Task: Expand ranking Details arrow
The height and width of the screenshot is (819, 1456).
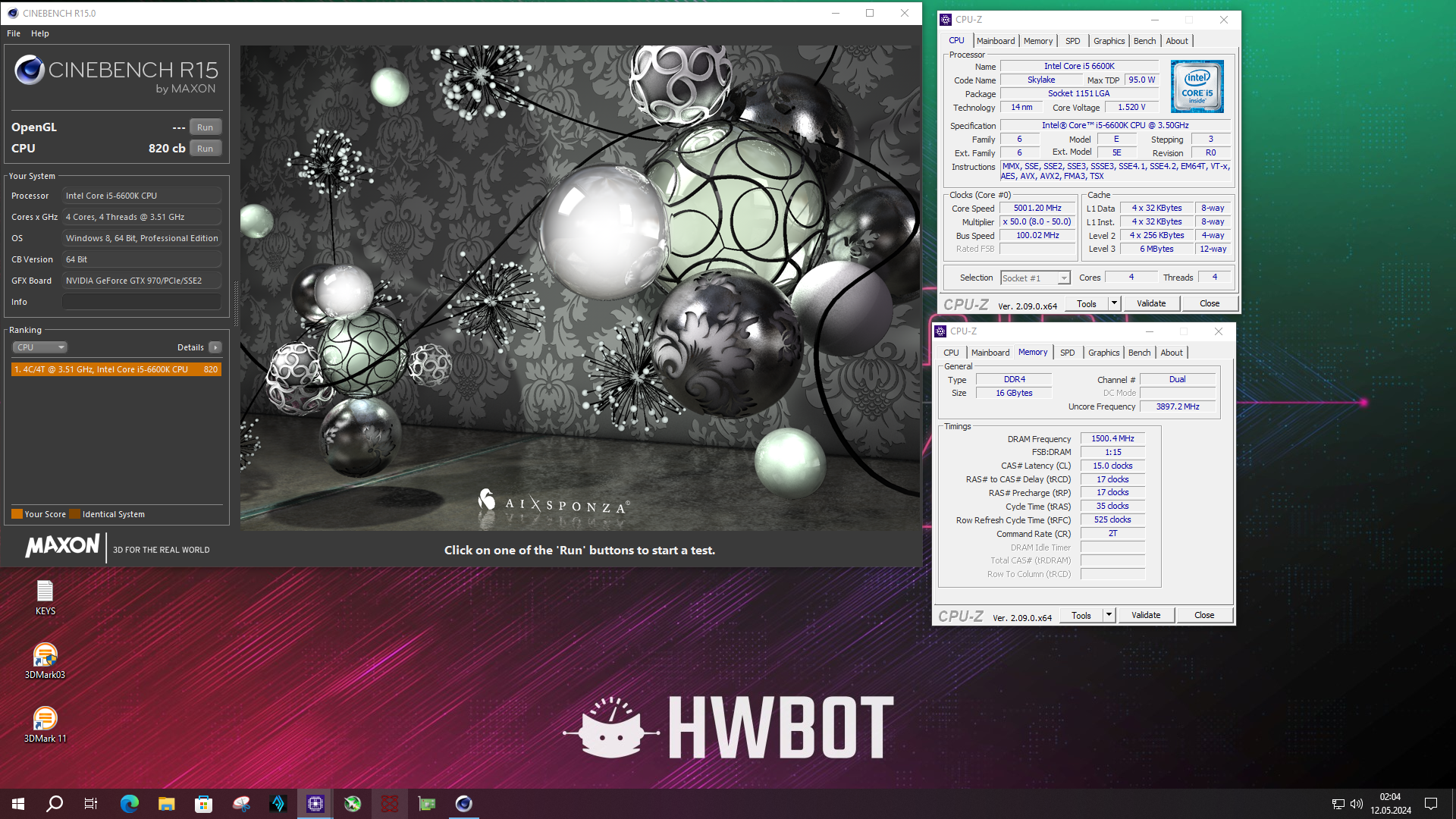Action: pos(215,347)
